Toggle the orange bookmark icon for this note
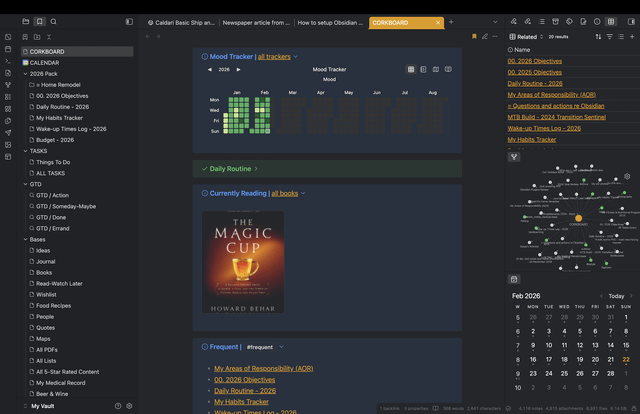This screenshot has height=414, width=640. 474,37
